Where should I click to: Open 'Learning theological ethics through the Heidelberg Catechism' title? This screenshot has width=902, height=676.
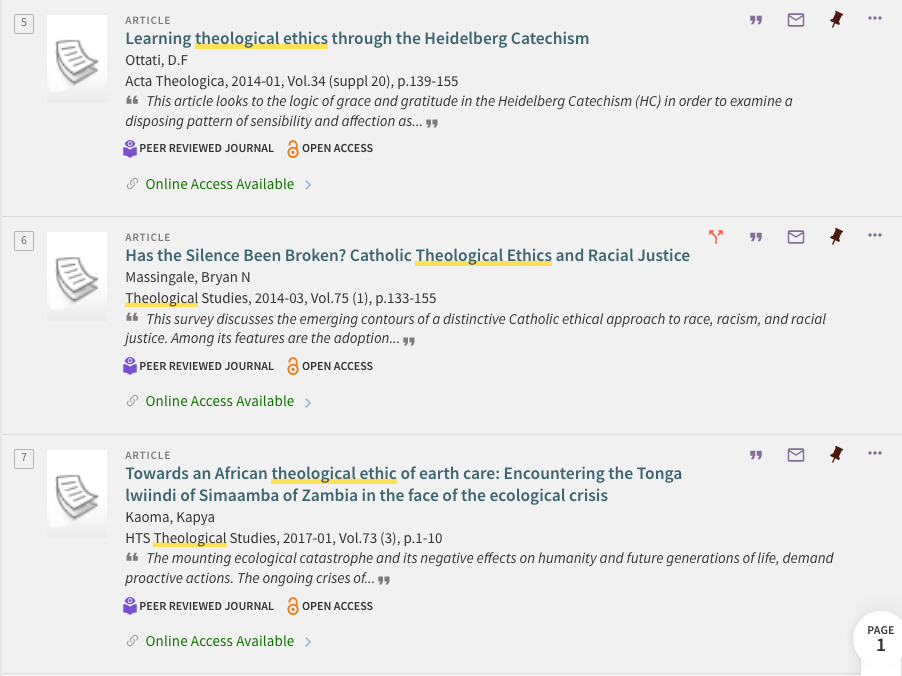pos(357,39)
